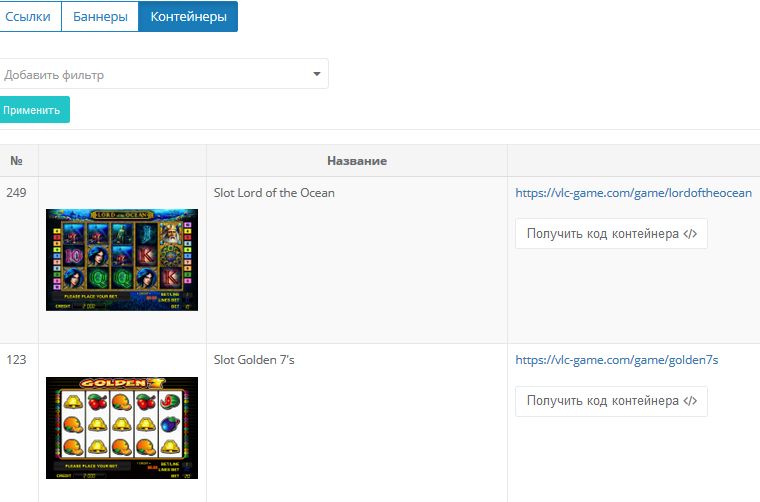Open the Lord of the Ocean thumbnail
The image size is (760, 502).
click(122, 260)
